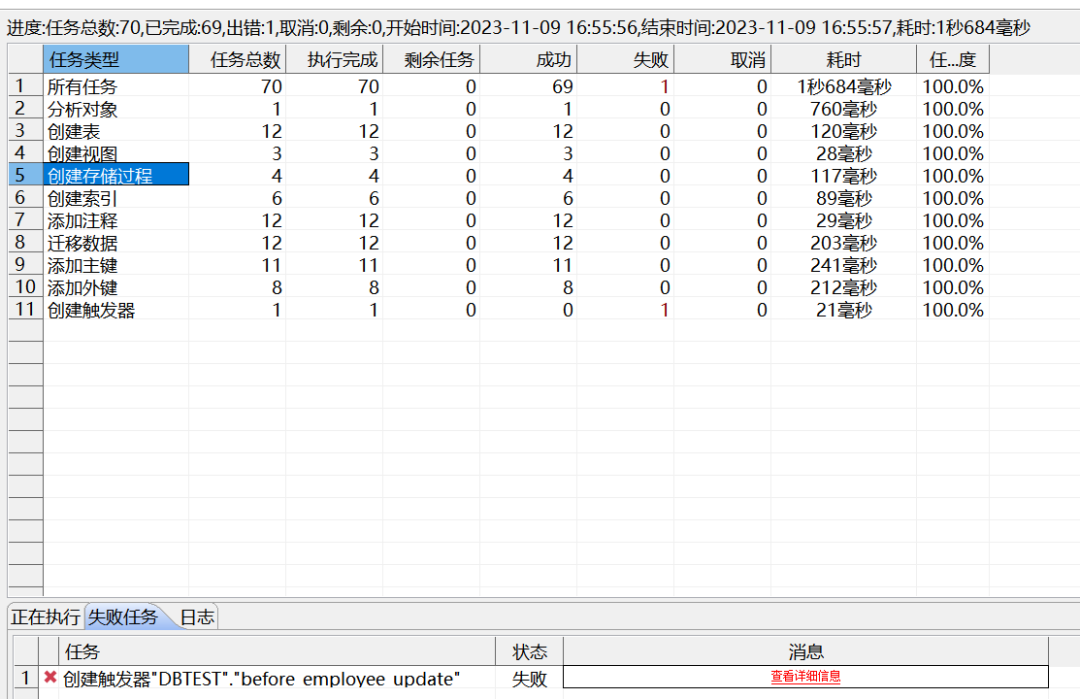
Task: Select the 迁移数据 row in the task table
Action: pyautogui.click(x=116, y=243)
